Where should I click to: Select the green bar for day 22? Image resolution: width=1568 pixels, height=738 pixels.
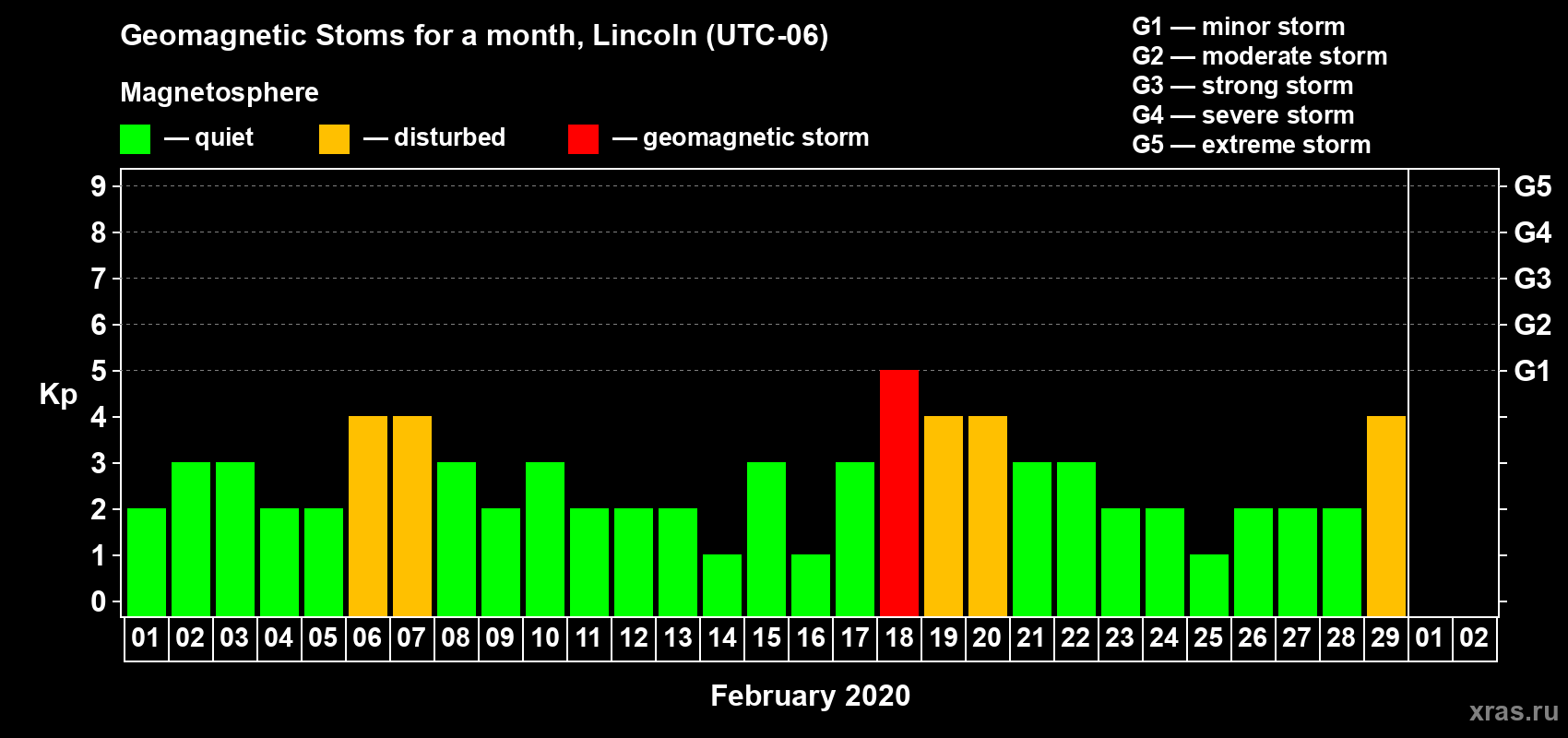tap(1076, 539)
